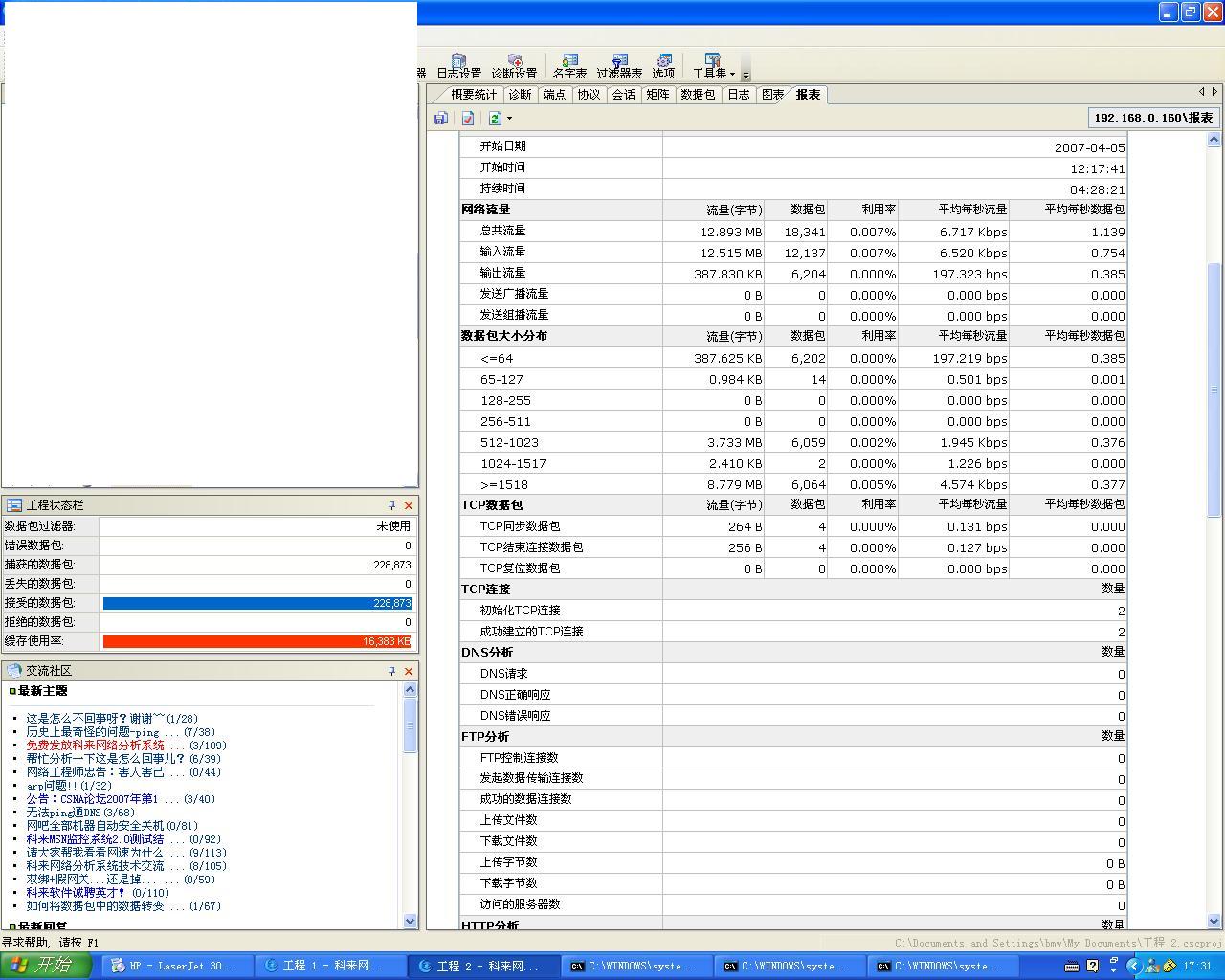This screenshot has height=980, width=1225.
Task: Click the save report disk icon
Action: 441,118
